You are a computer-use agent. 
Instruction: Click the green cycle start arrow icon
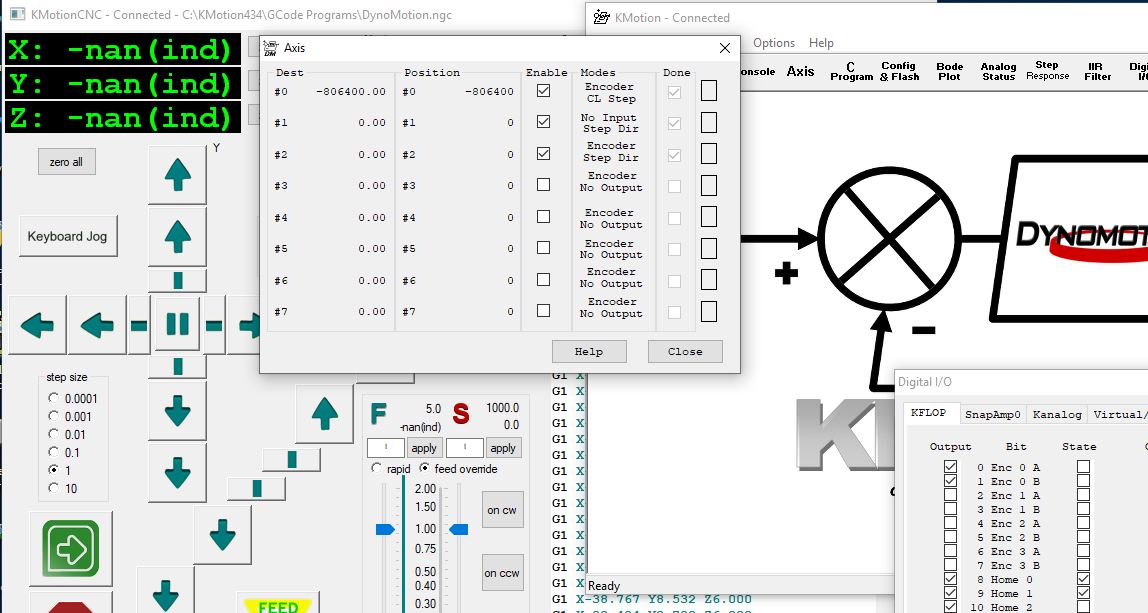click(x=70, y=548)
